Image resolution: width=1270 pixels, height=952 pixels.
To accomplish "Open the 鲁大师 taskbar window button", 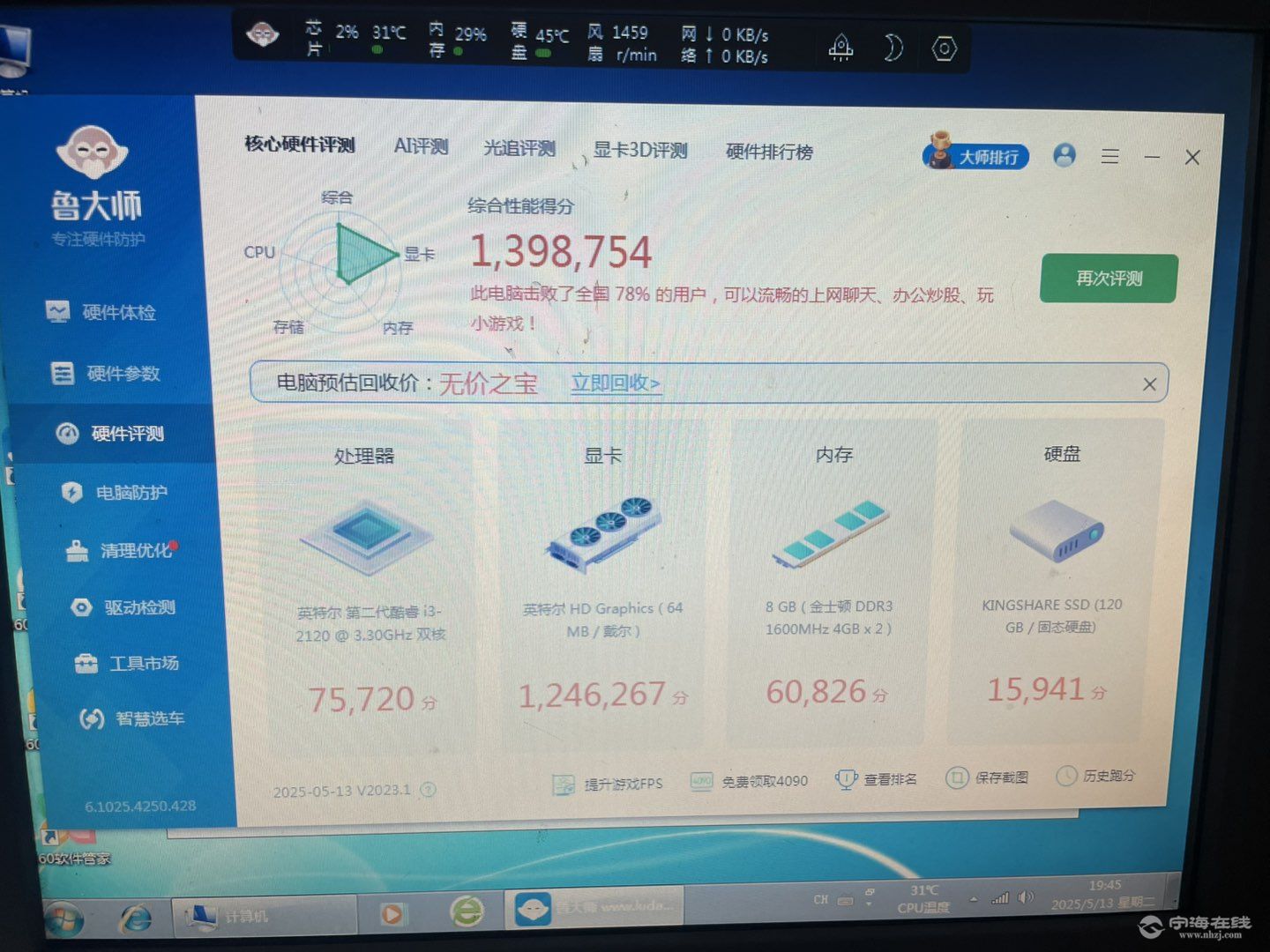I will (x=594, y=908).
